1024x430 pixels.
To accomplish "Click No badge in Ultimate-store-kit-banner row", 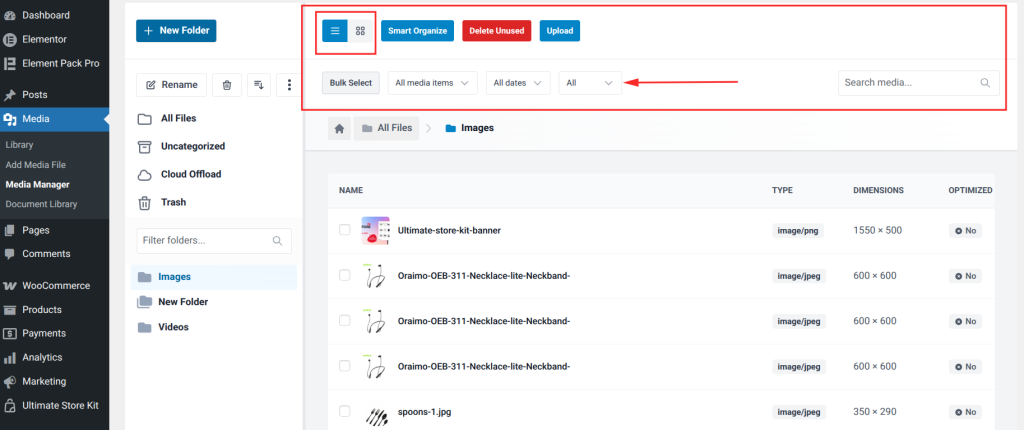I will 965,231.
